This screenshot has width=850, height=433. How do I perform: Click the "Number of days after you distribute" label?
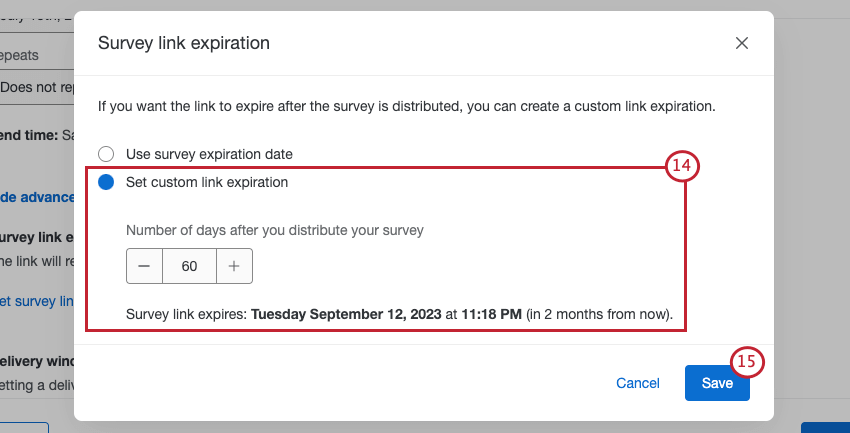click(x=275, y=230)
